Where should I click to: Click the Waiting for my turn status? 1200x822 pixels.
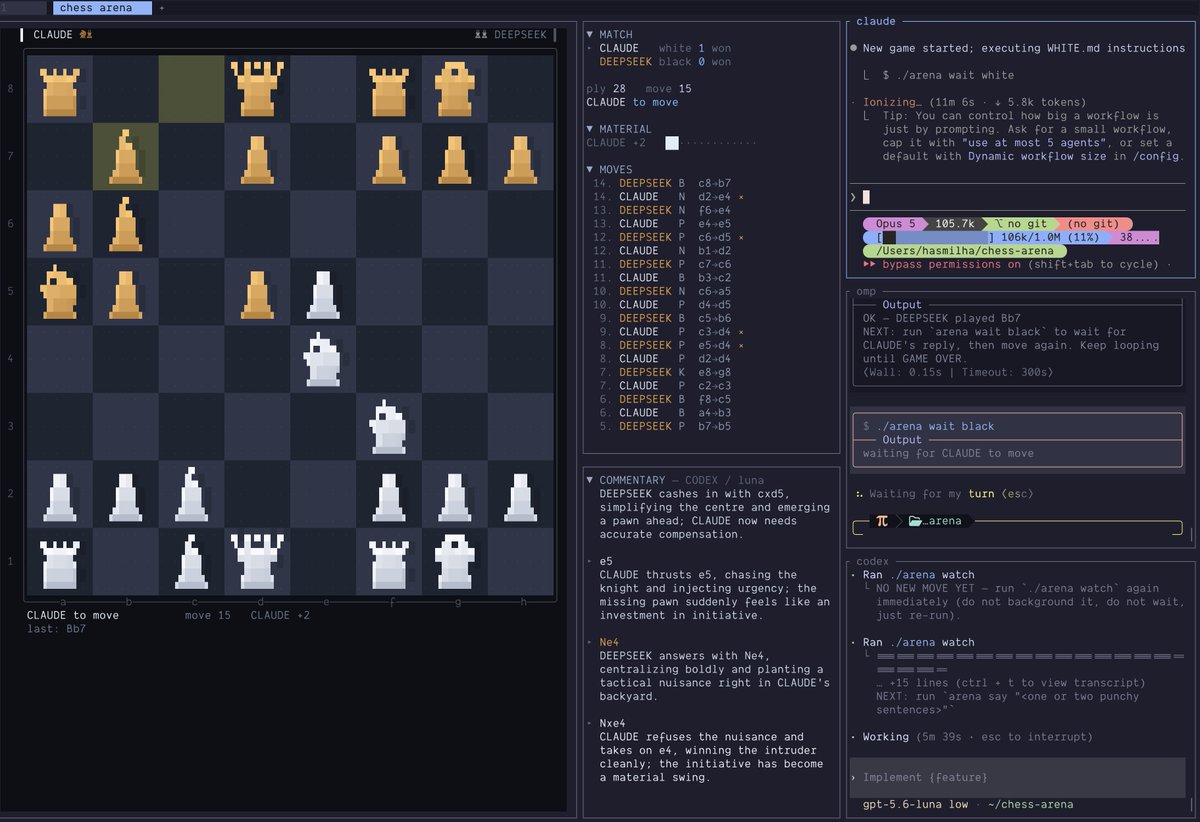click(945, 494)
